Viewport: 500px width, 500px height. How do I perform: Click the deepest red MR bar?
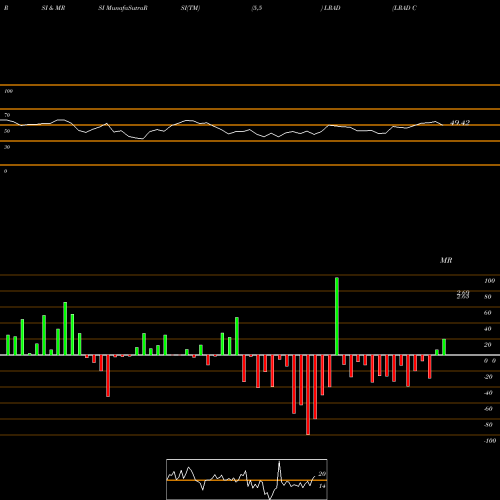point(308,395)
